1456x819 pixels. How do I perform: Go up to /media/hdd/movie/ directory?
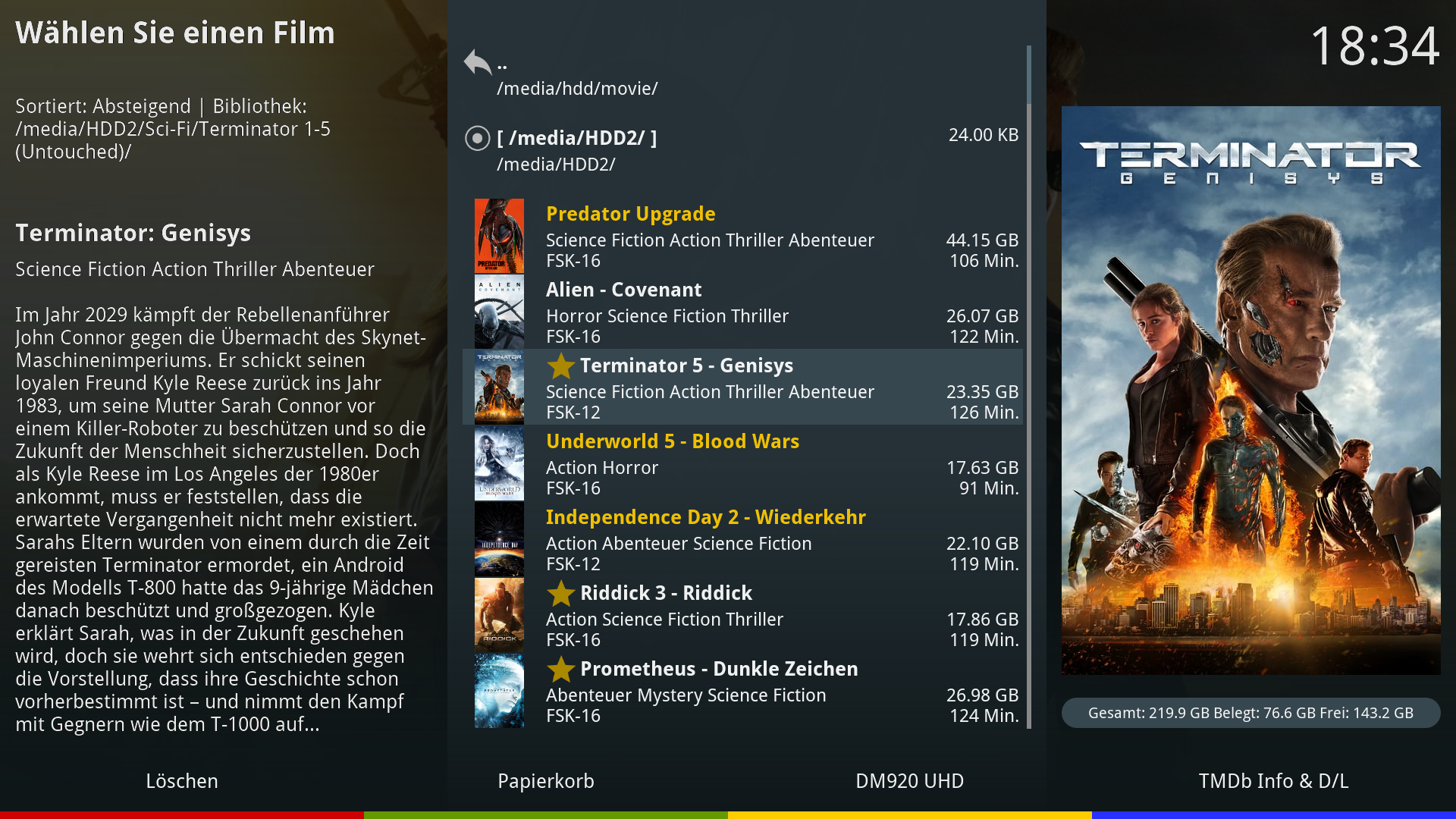576,88
